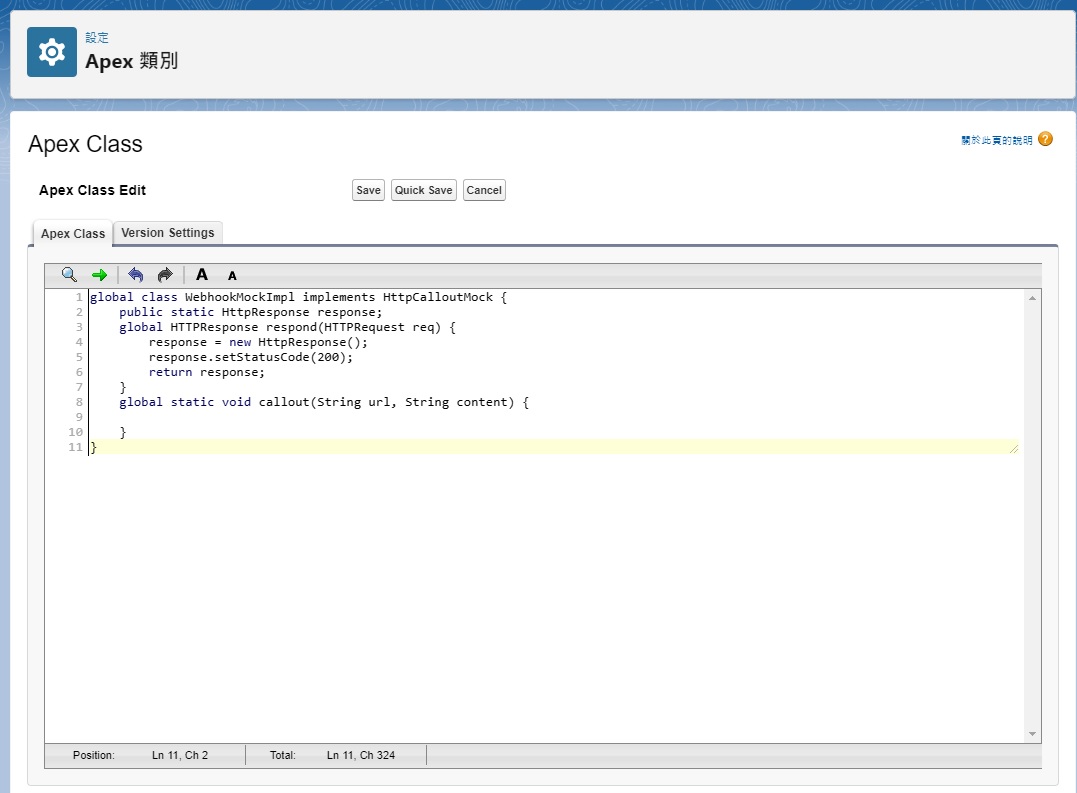Click the editor scrollbar down arrow
This screenshot has width=1077, height=793.
click(x=1033, y=734)
